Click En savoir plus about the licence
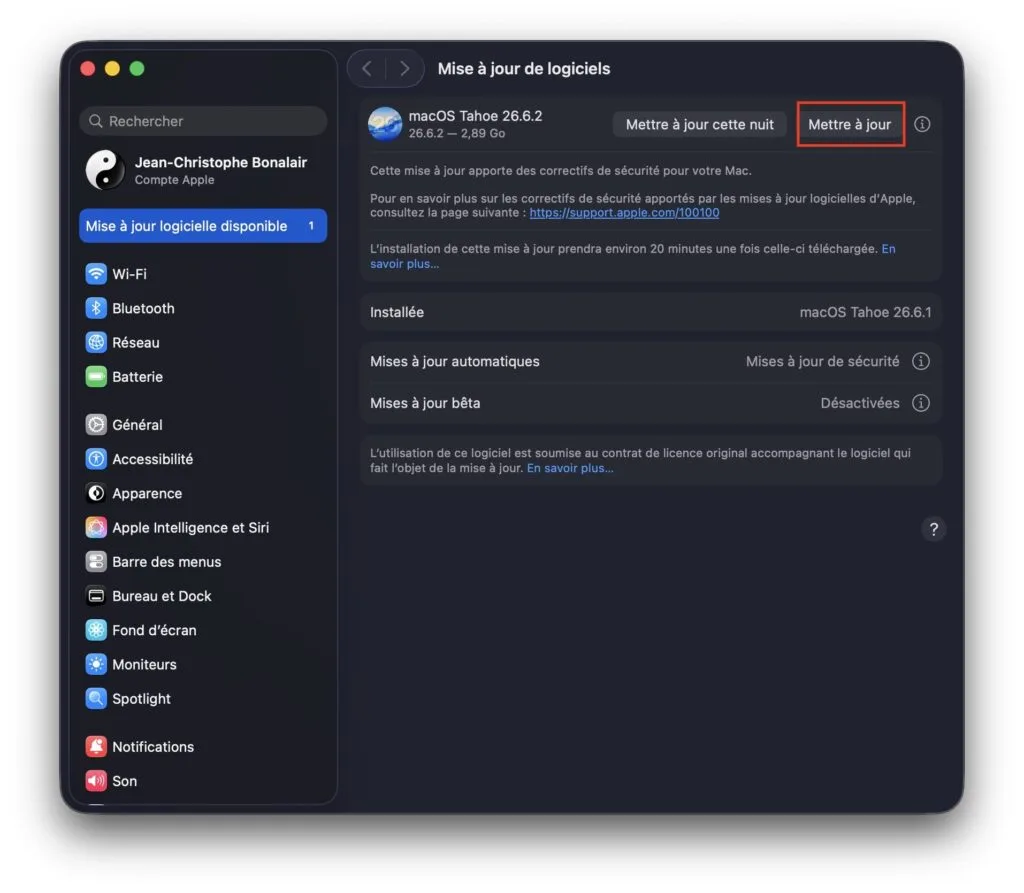 570,468
